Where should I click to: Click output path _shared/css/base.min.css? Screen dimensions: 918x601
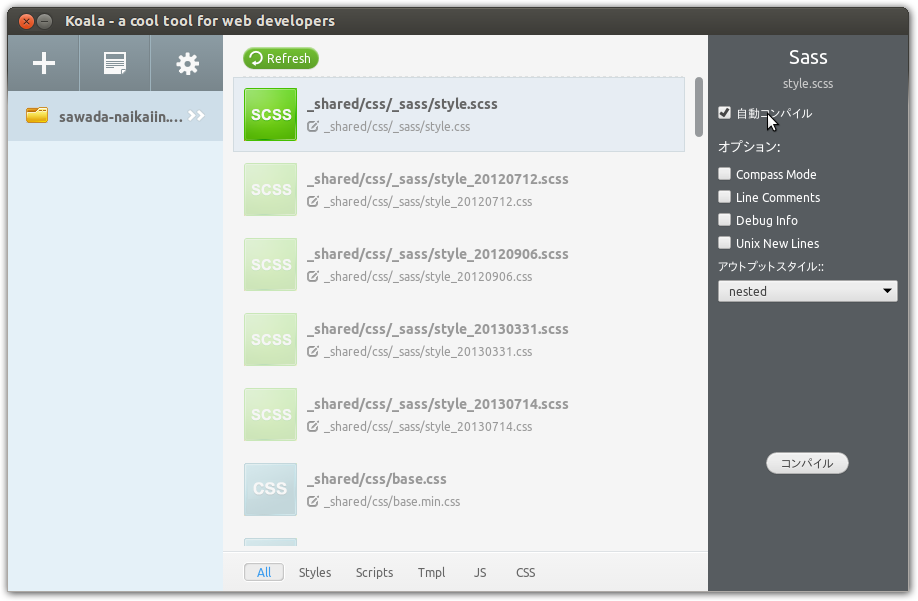pyautogui.click(x=392, y=502)
